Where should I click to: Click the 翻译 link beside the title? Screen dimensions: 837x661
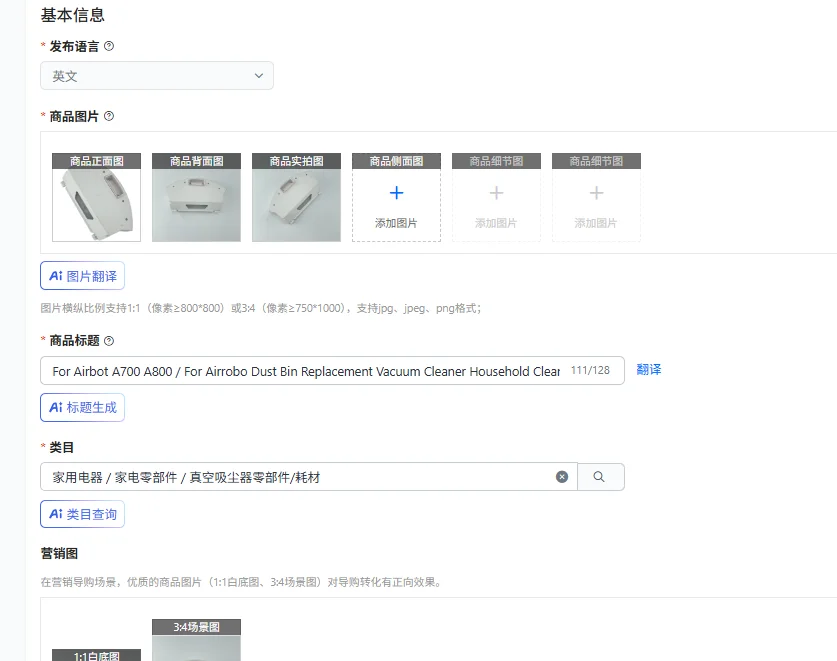click(x=649, y=369)
